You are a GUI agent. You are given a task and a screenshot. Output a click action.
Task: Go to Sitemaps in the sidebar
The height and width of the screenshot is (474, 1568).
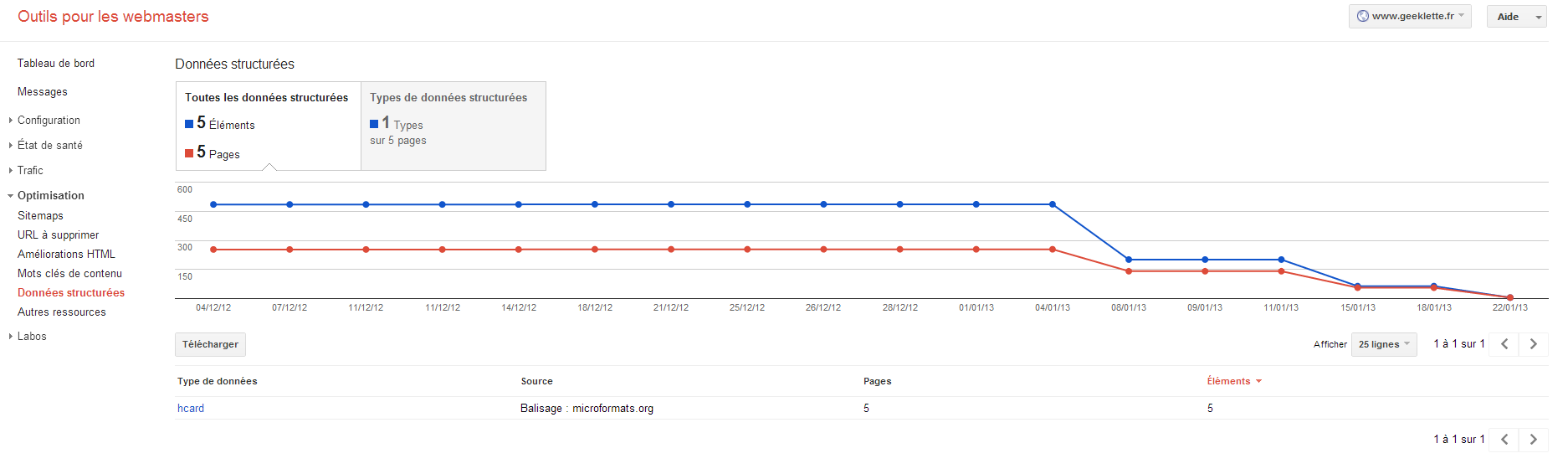(40, 216)
